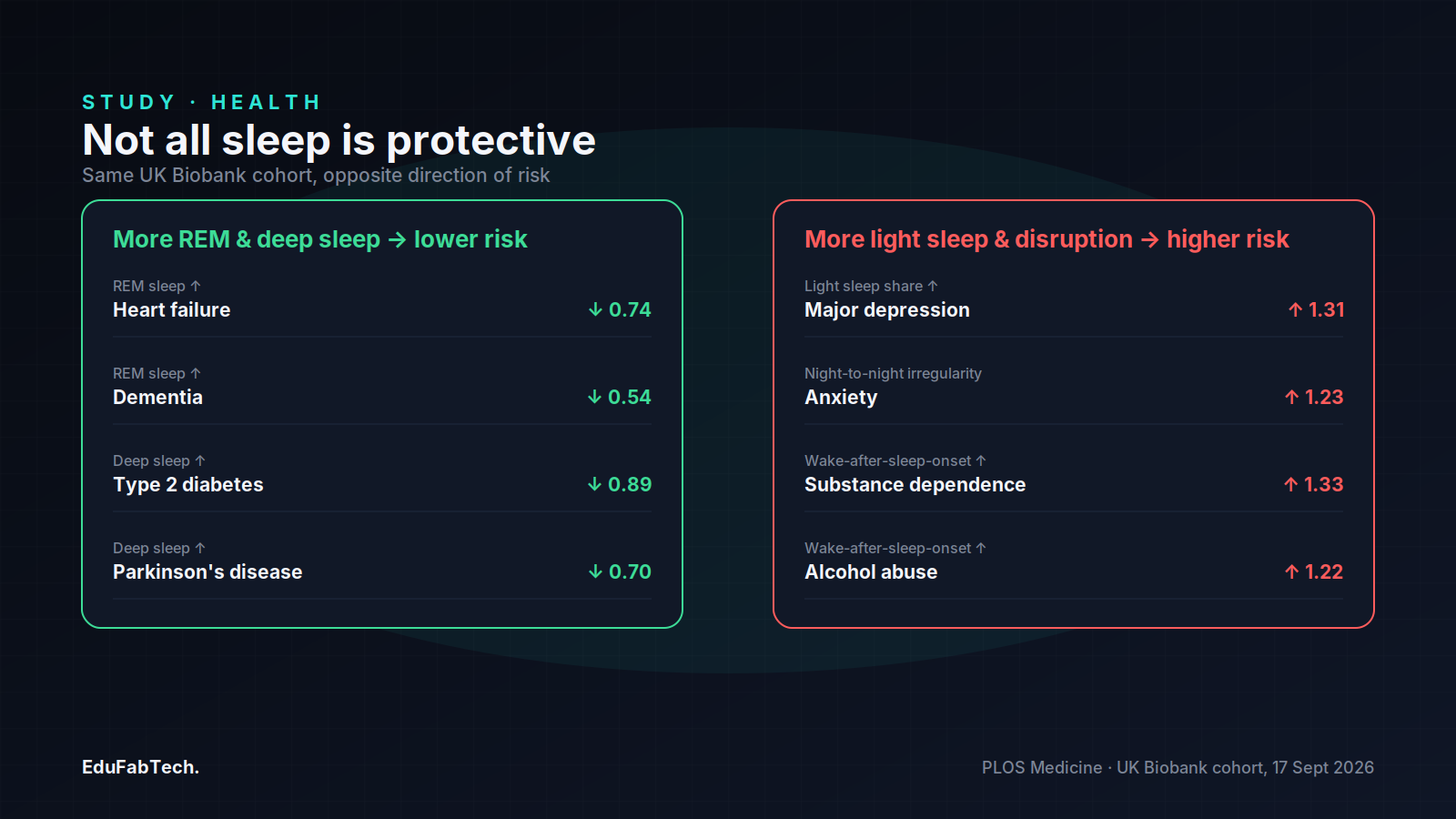Click the up arrow beside 1.23
1456x819 pixels.
[1291, 397]
